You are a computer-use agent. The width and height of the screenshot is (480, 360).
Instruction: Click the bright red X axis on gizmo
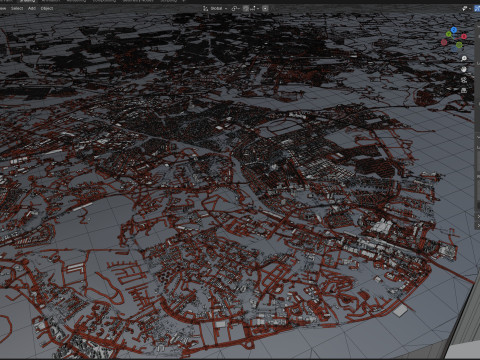[x=464, y=36]
